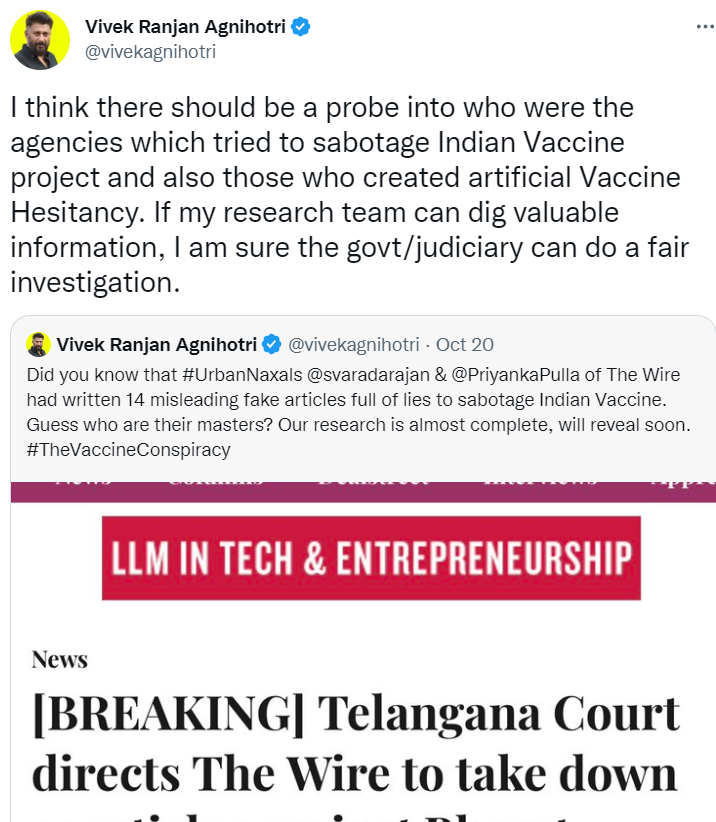Click the @vivekagnihotri handle in the quoted tweet
This screenshot has height=822, width=716.
(x=354, y=345)
